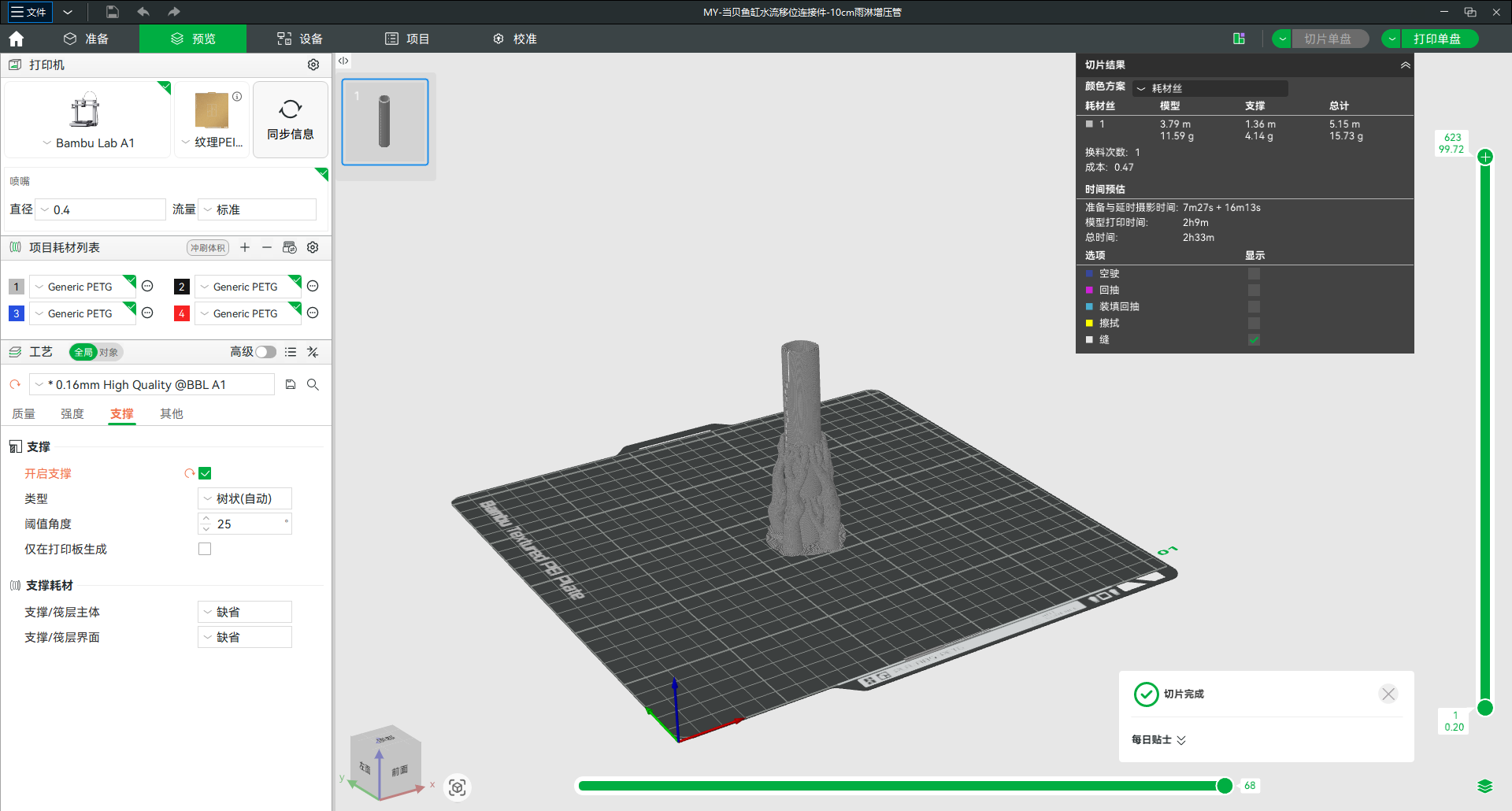Click the vertical layer slider top handle
Image resolution: width=1512 pixels, height=811 pixels.
pos(1485,157)
